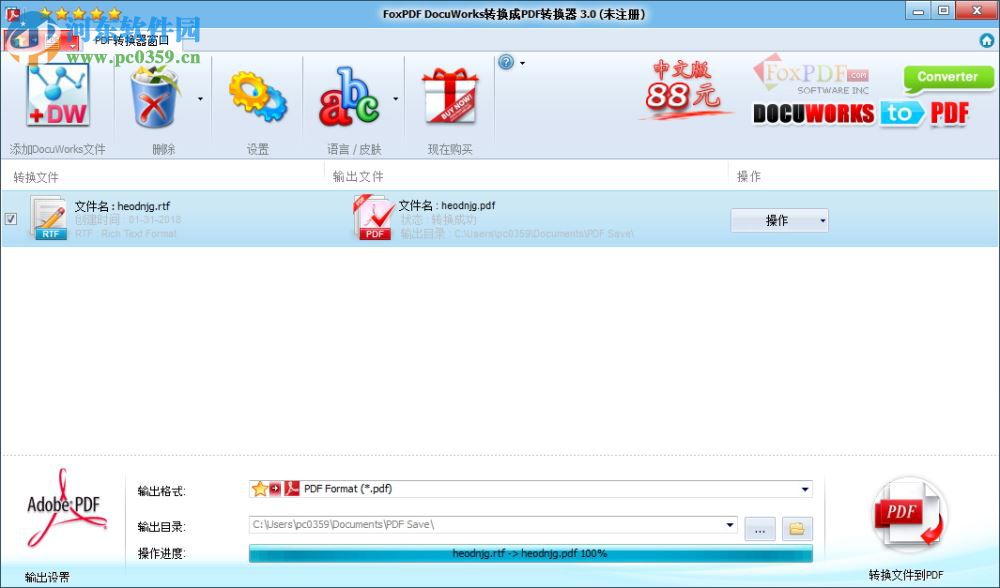Image resolution: width=1000 pixels, height=588 pixels.
Task: Click the RTF file type icon for heodnjg.rtf
Action: pyautogui.click(x=48, y=218)
